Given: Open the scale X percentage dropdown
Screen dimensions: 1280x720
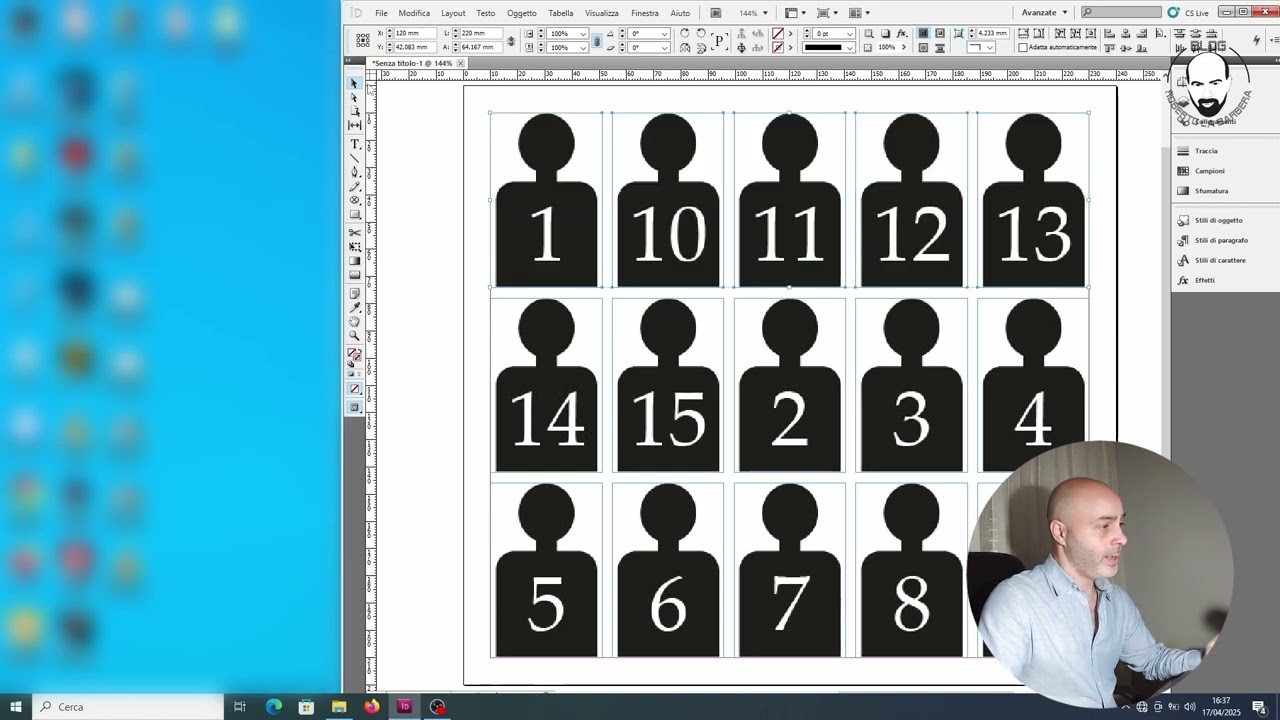Looking at the screenshot, I should click(583, 33).
